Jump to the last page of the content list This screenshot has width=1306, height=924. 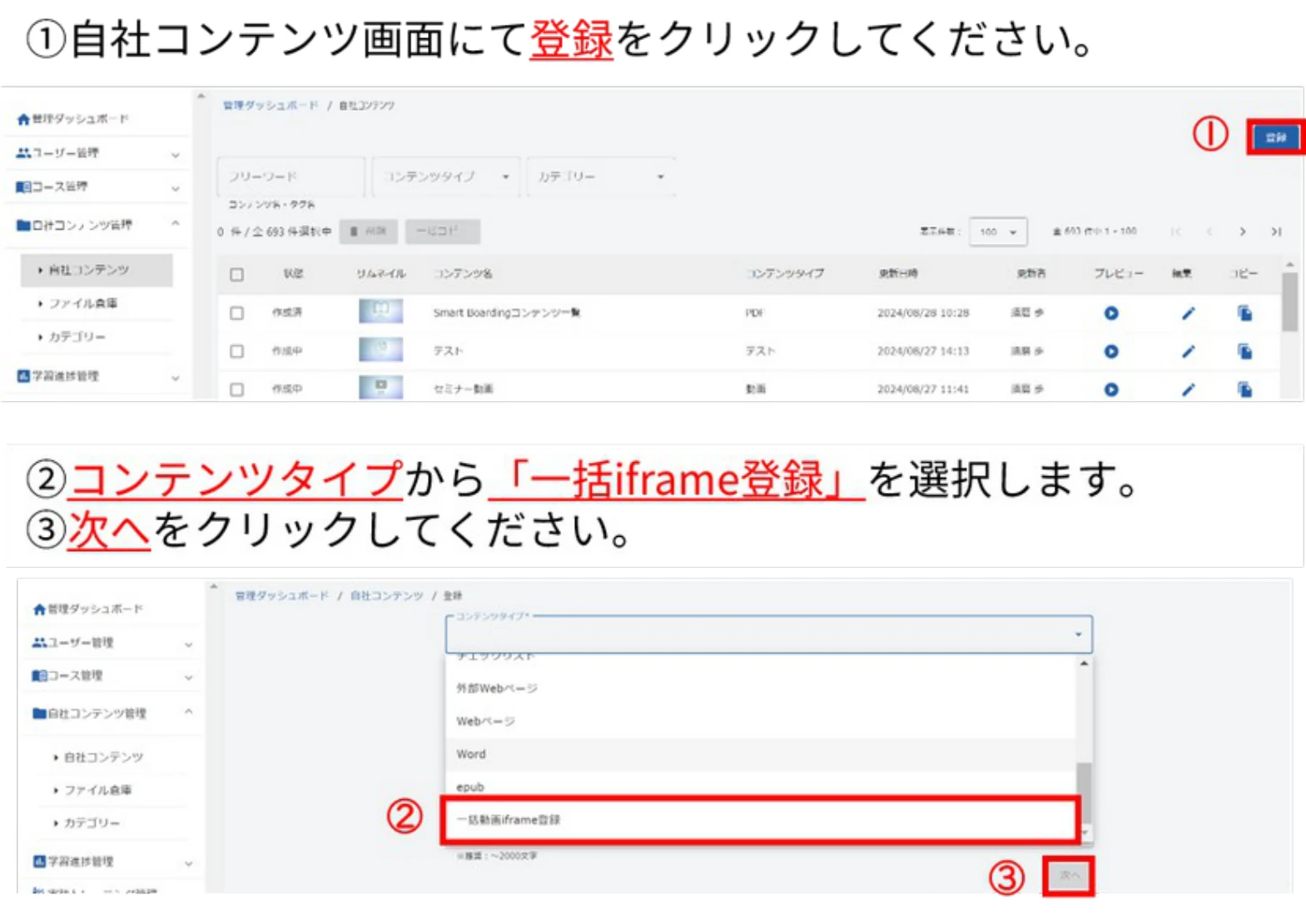point(1276,231)
